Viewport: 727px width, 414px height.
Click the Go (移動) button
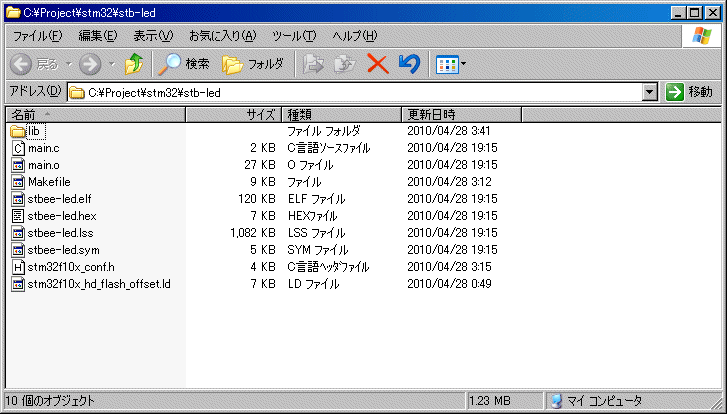[689, 92]
